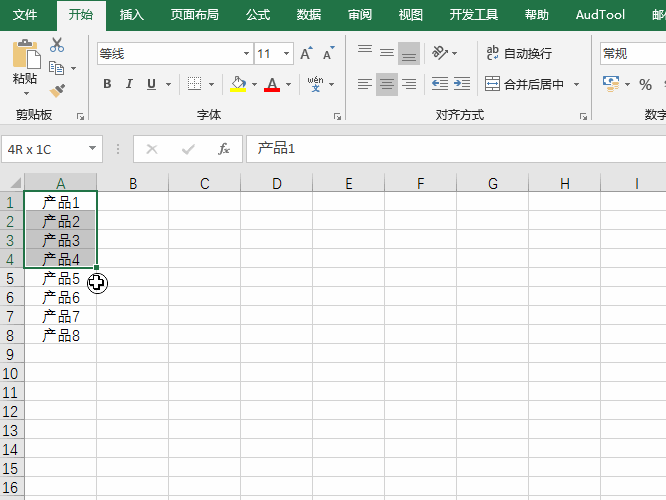Open the Name Box dropdown arrow
Screen dimensions: 666x500
coord(92,149)
